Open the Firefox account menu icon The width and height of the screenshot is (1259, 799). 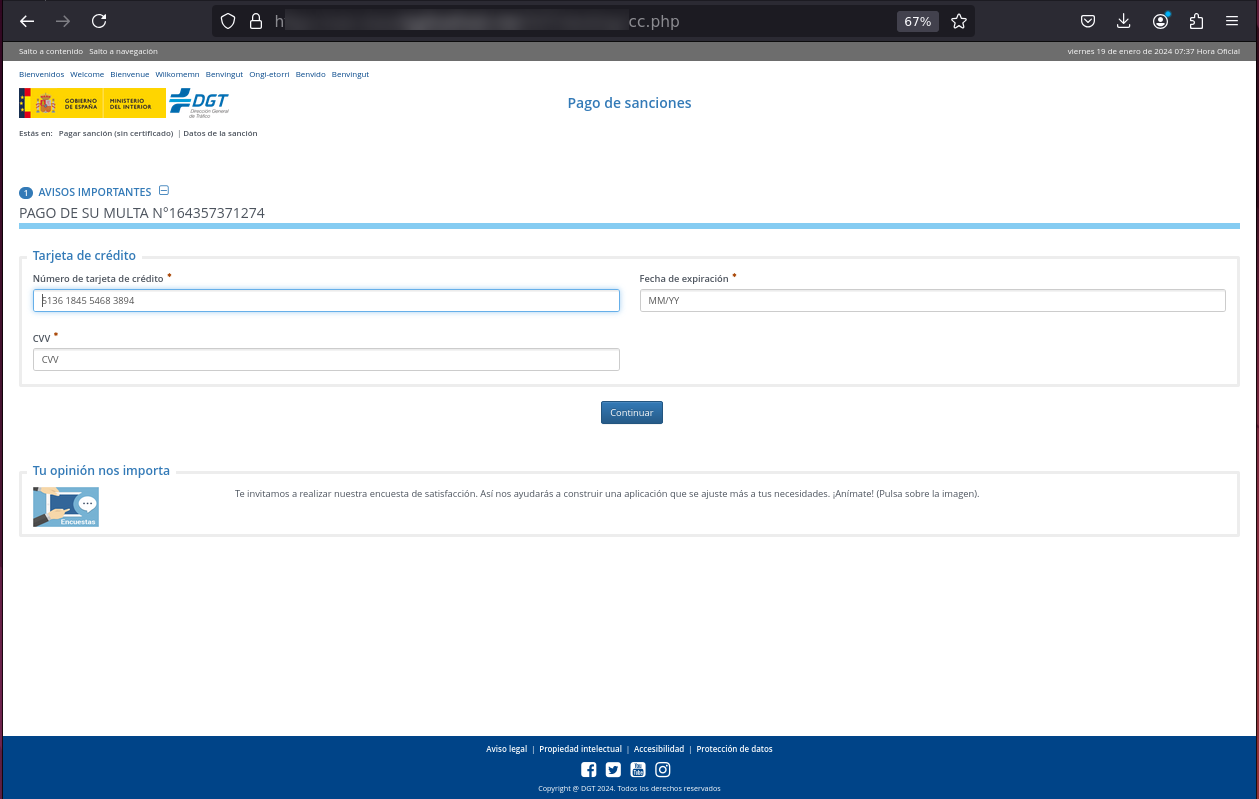tap(1160, 21)
